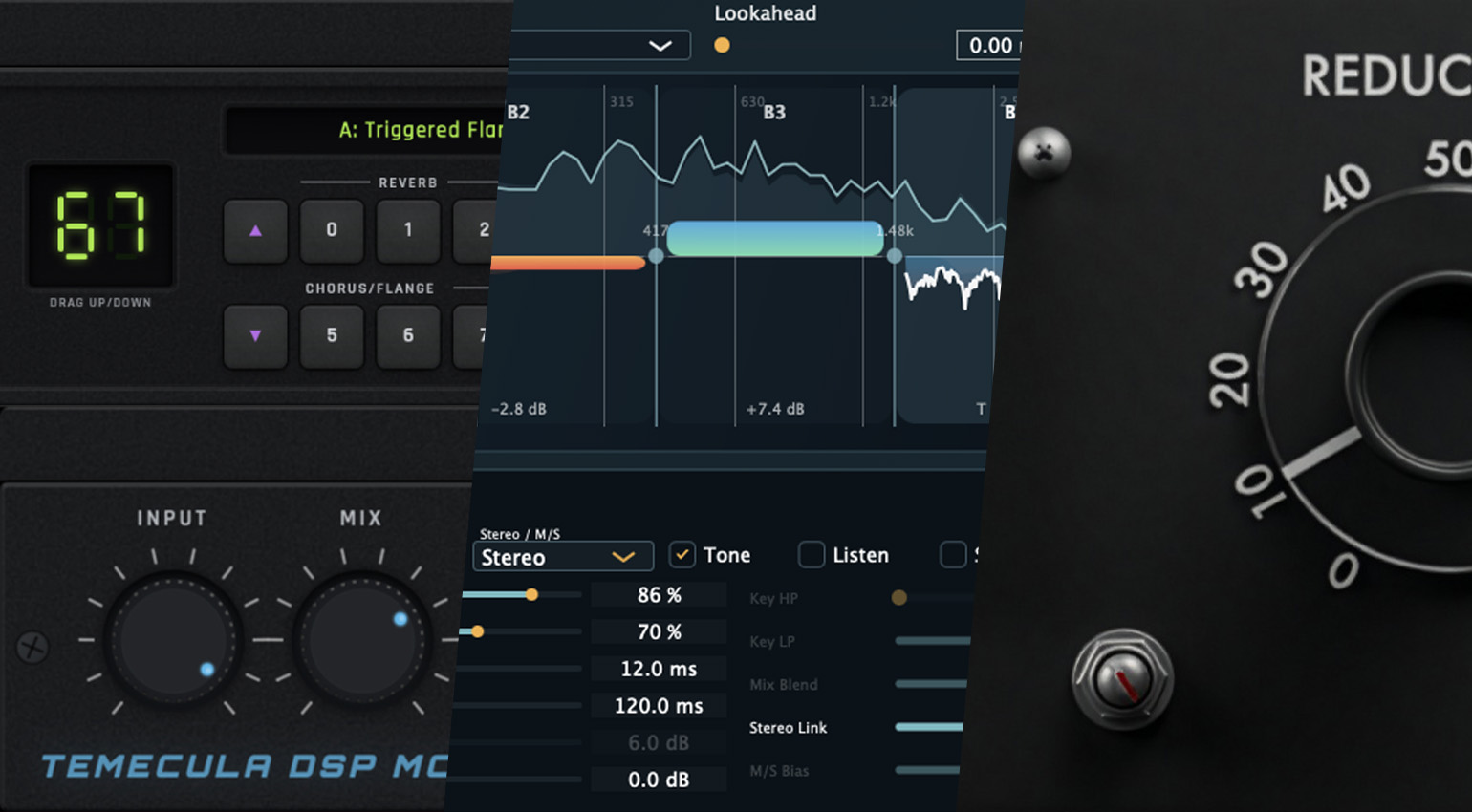Click the 67 preset number display
This screenshot has width=1472, height=812.
[x=100, y=226]
